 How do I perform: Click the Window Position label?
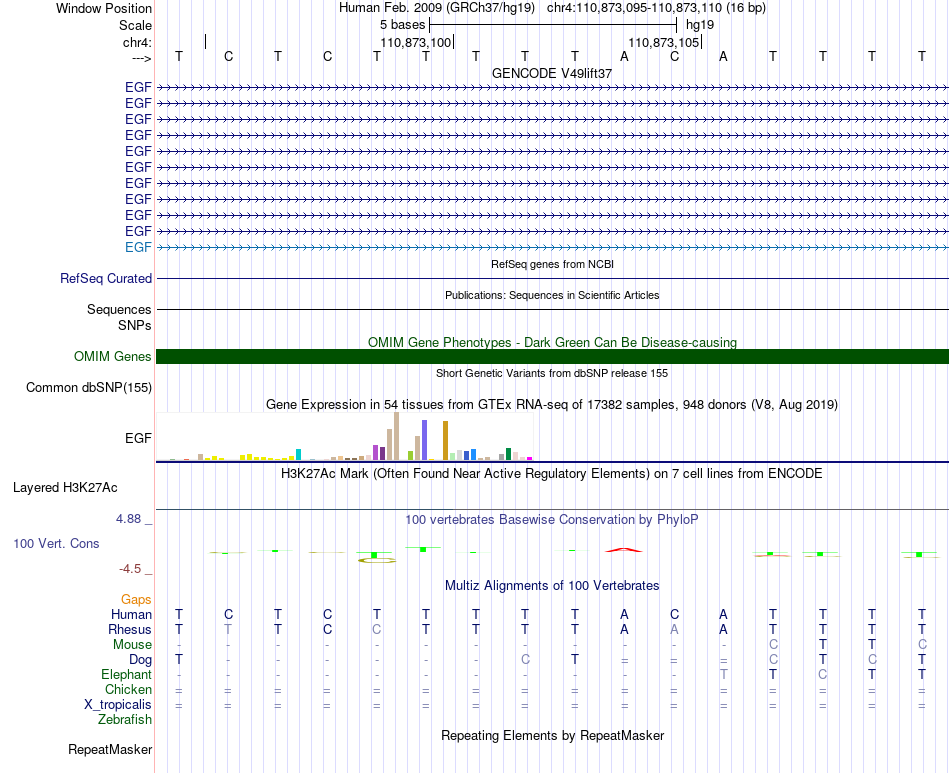point(104,8)
